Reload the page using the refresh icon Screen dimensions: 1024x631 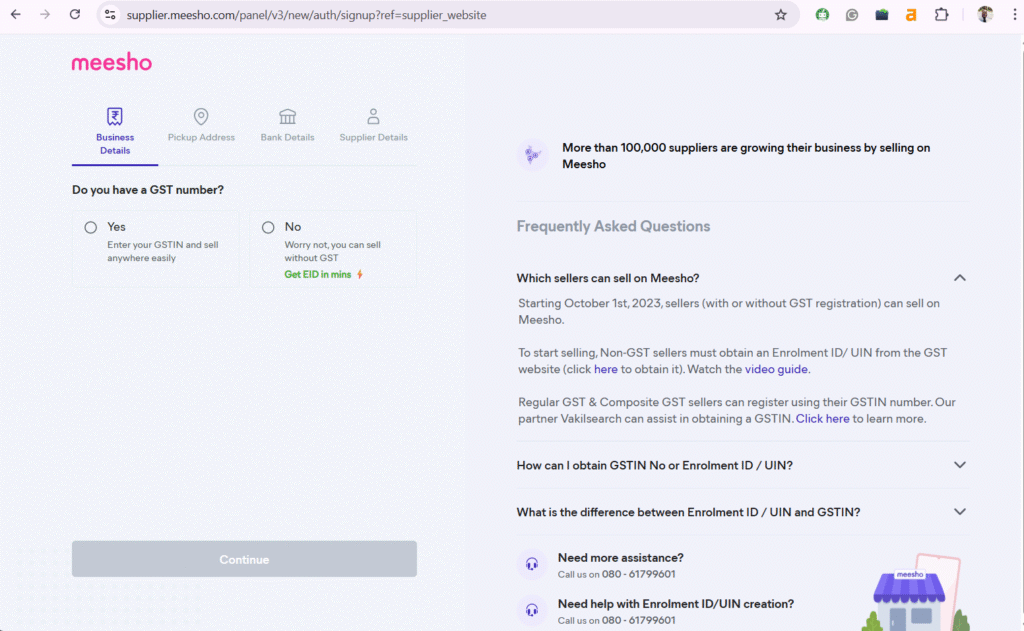[x=75, y=15]
